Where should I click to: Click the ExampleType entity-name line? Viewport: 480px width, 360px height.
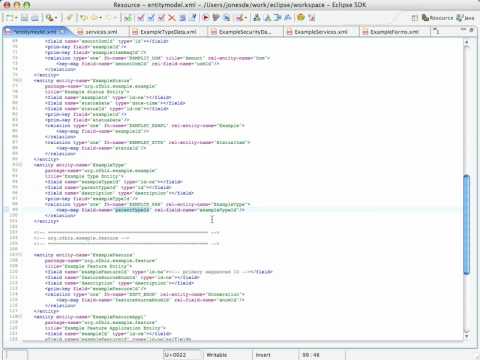pos(80,165)
